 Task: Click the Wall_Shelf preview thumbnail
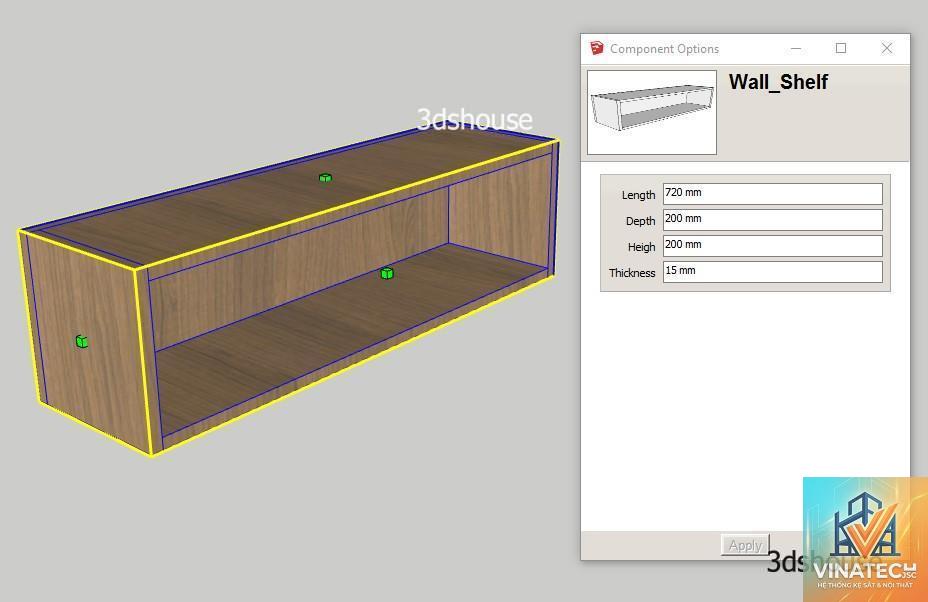[x=652, y=112]
